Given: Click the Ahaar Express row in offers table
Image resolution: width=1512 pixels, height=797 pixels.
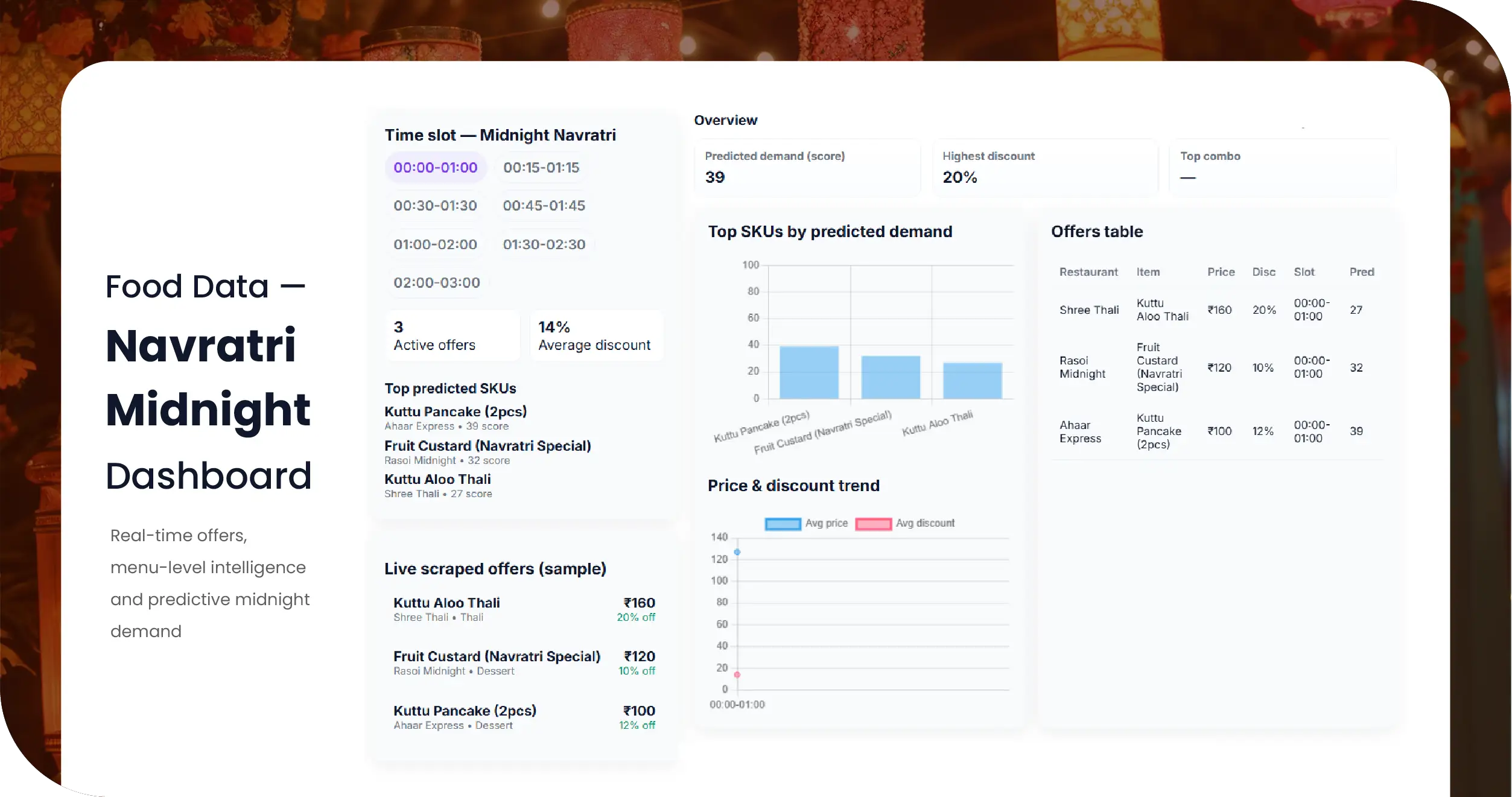Looking at the screenshot, I should [1217, 431].
